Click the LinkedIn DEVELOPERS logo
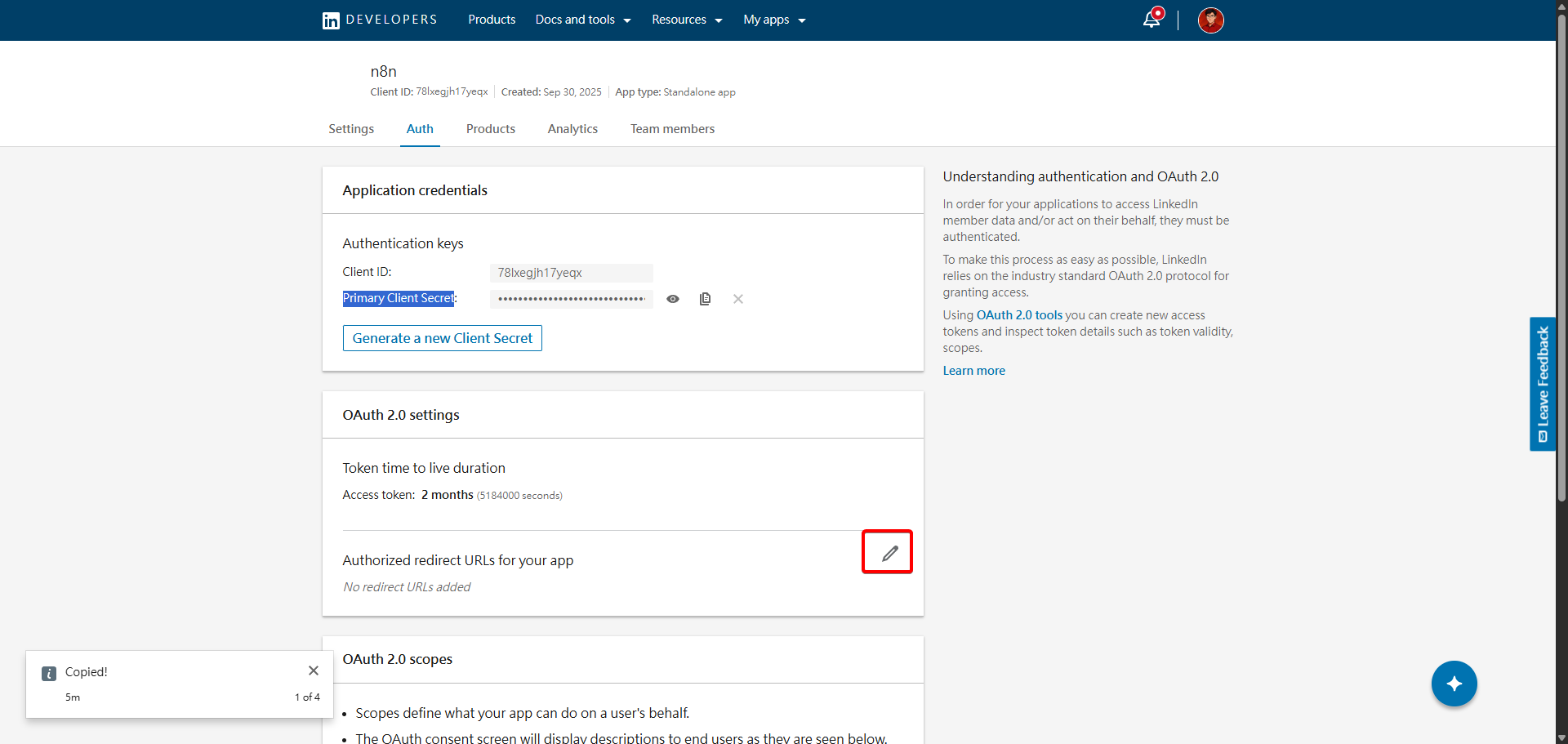 [x=378, y=20]
